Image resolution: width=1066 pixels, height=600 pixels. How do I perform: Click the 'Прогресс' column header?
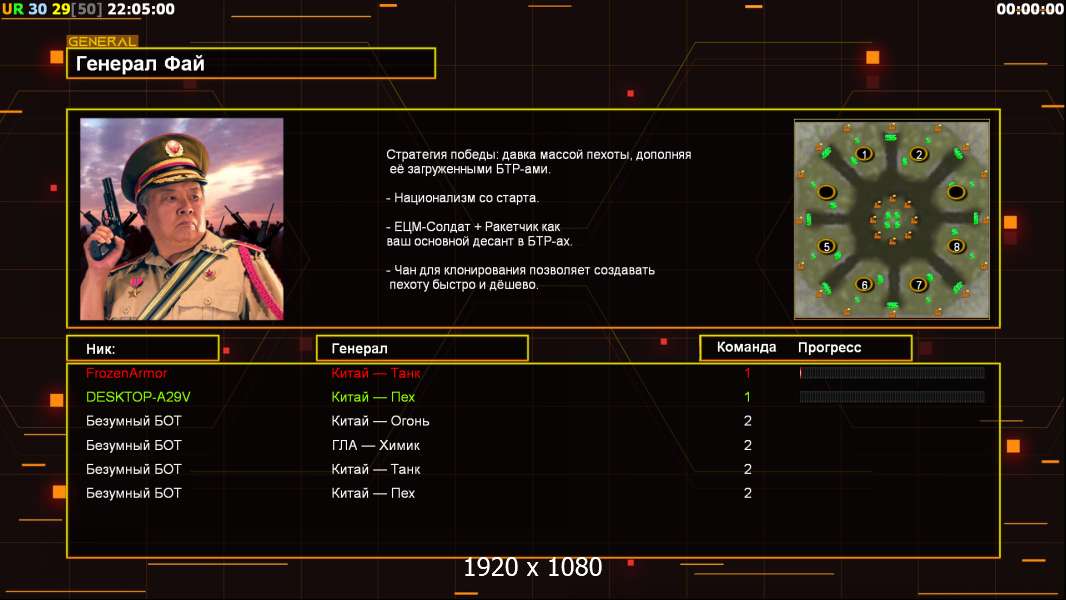point(829,348)
